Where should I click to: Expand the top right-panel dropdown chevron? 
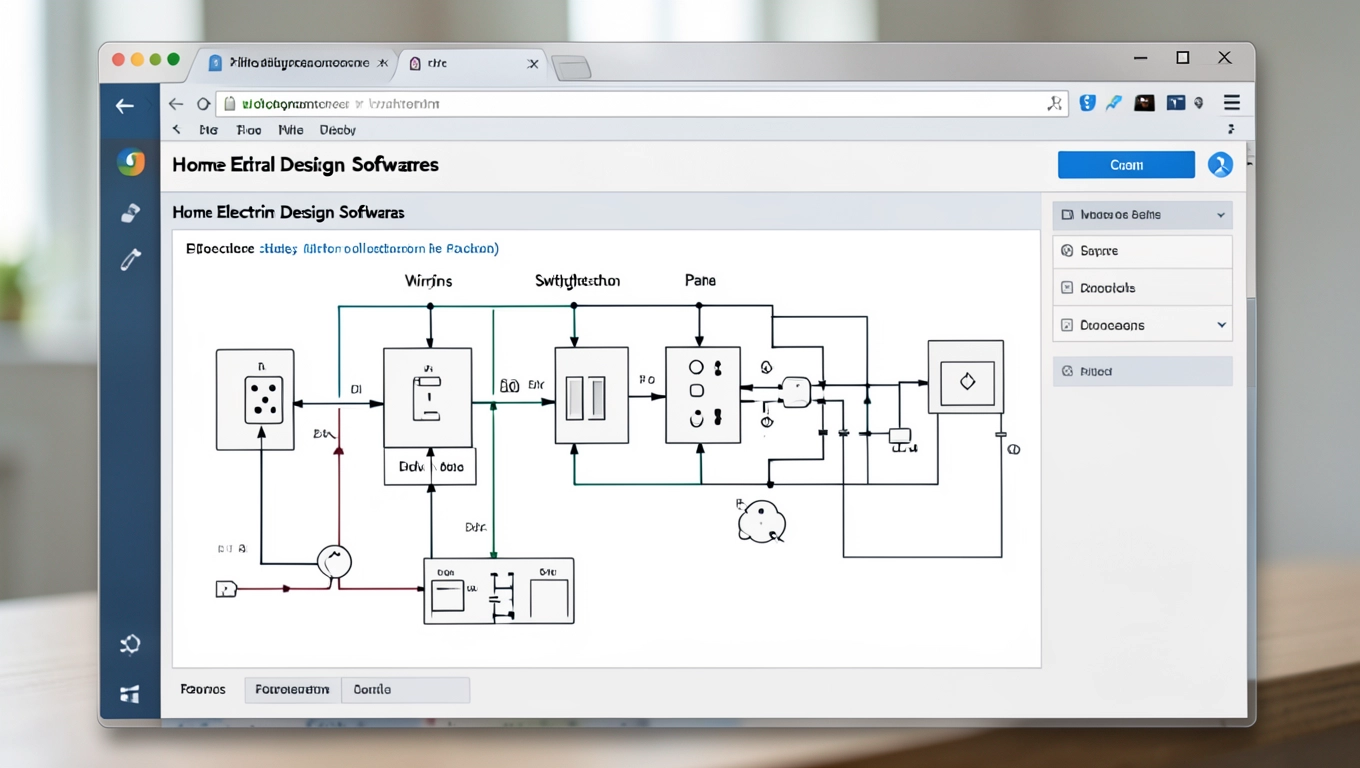(x=1221, y=215)
